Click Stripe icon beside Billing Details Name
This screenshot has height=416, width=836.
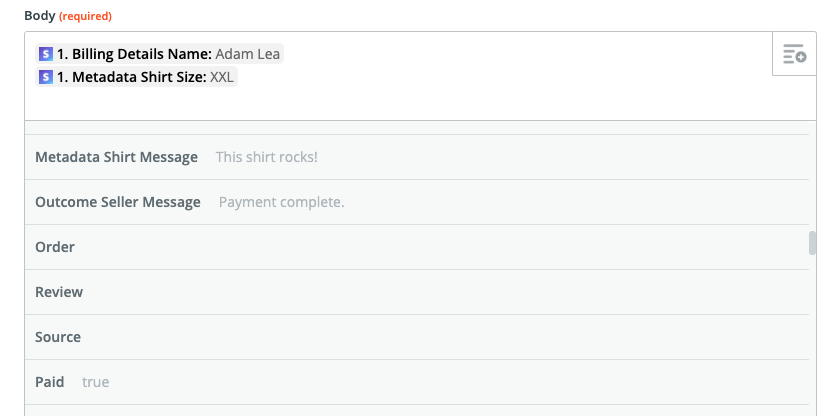(45, 54)
